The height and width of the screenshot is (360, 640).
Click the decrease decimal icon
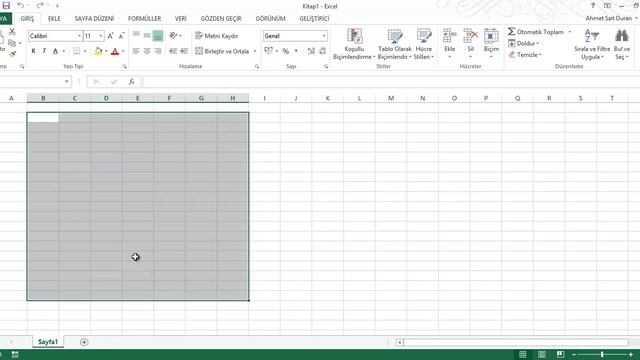[322, 51]
